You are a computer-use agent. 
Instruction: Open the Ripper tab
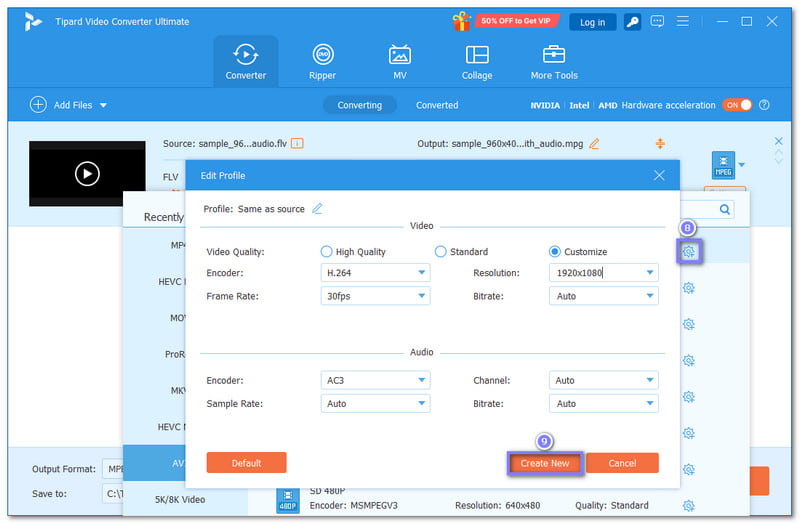point(322,62)
